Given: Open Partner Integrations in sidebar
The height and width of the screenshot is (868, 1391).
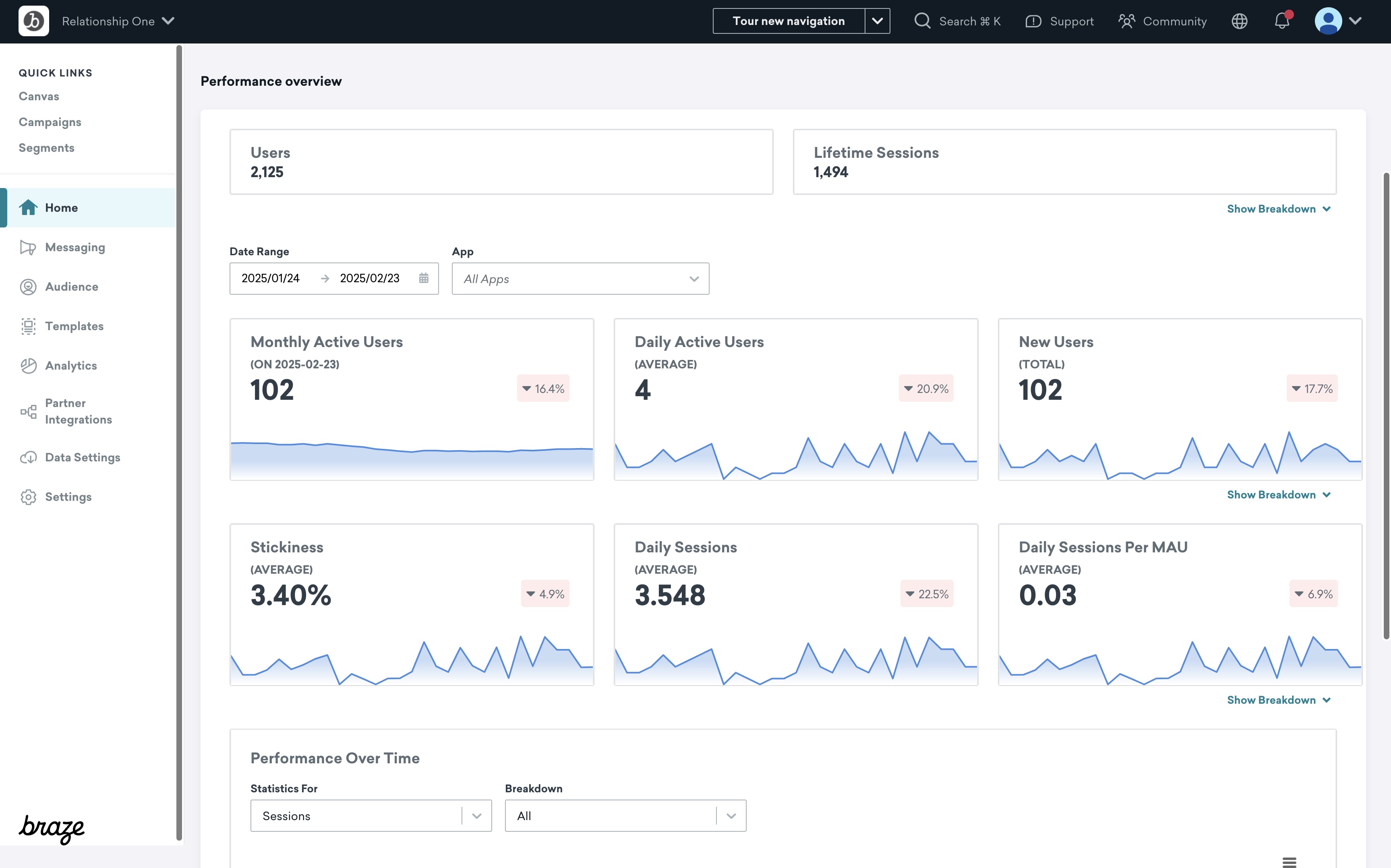Looking at the screenshot, I should (x=78, y=411).
